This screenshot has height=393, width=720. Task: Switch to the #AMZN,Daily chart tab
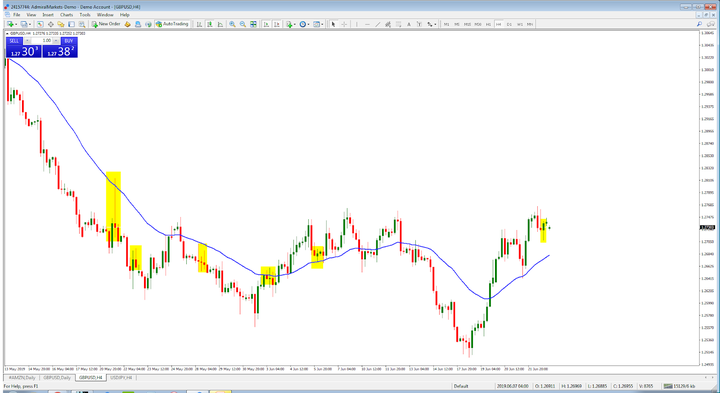pos(22,377)
